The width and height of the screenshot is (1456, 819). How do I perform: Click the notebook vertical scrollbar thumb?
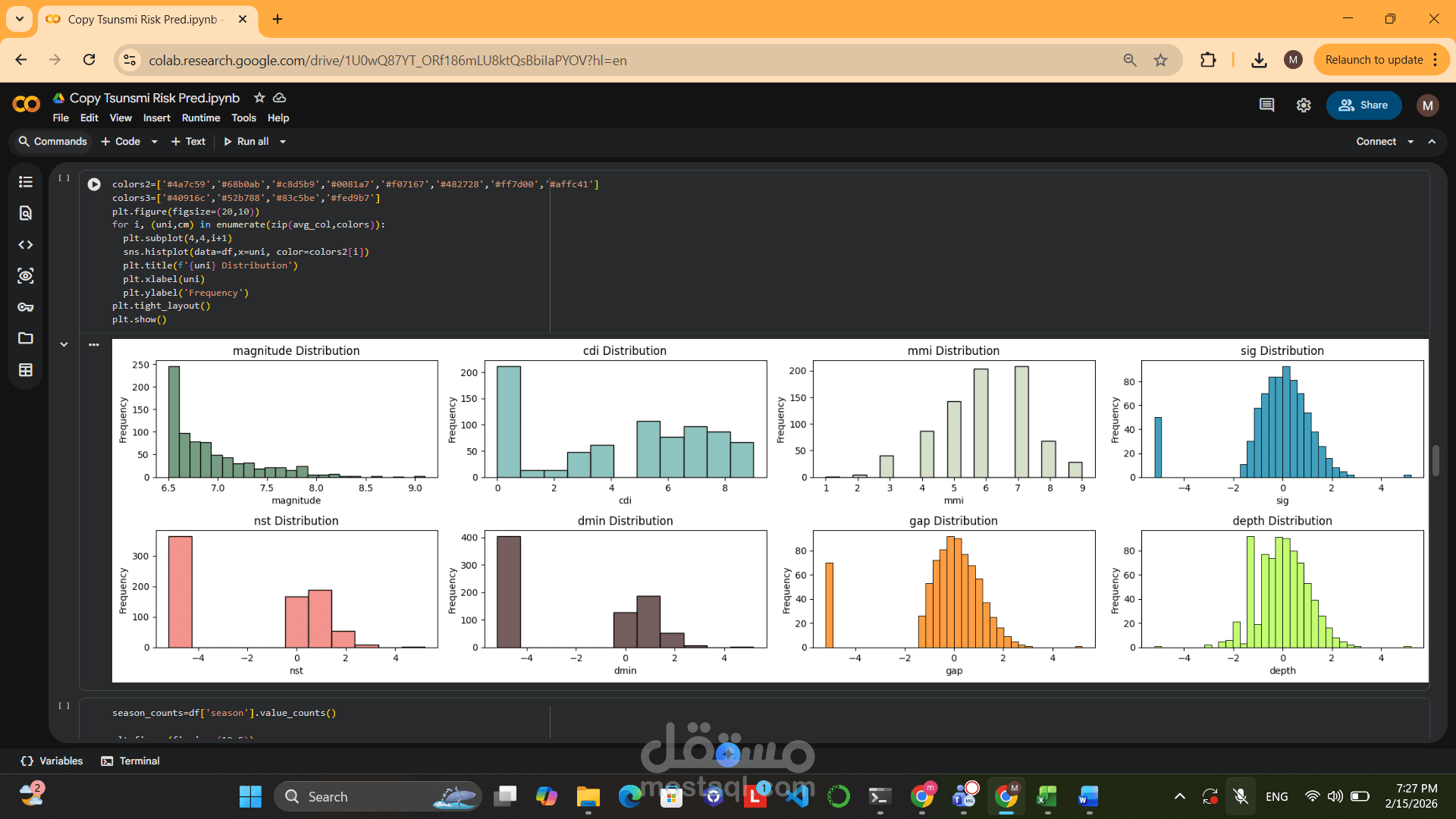coord(1436,461)
